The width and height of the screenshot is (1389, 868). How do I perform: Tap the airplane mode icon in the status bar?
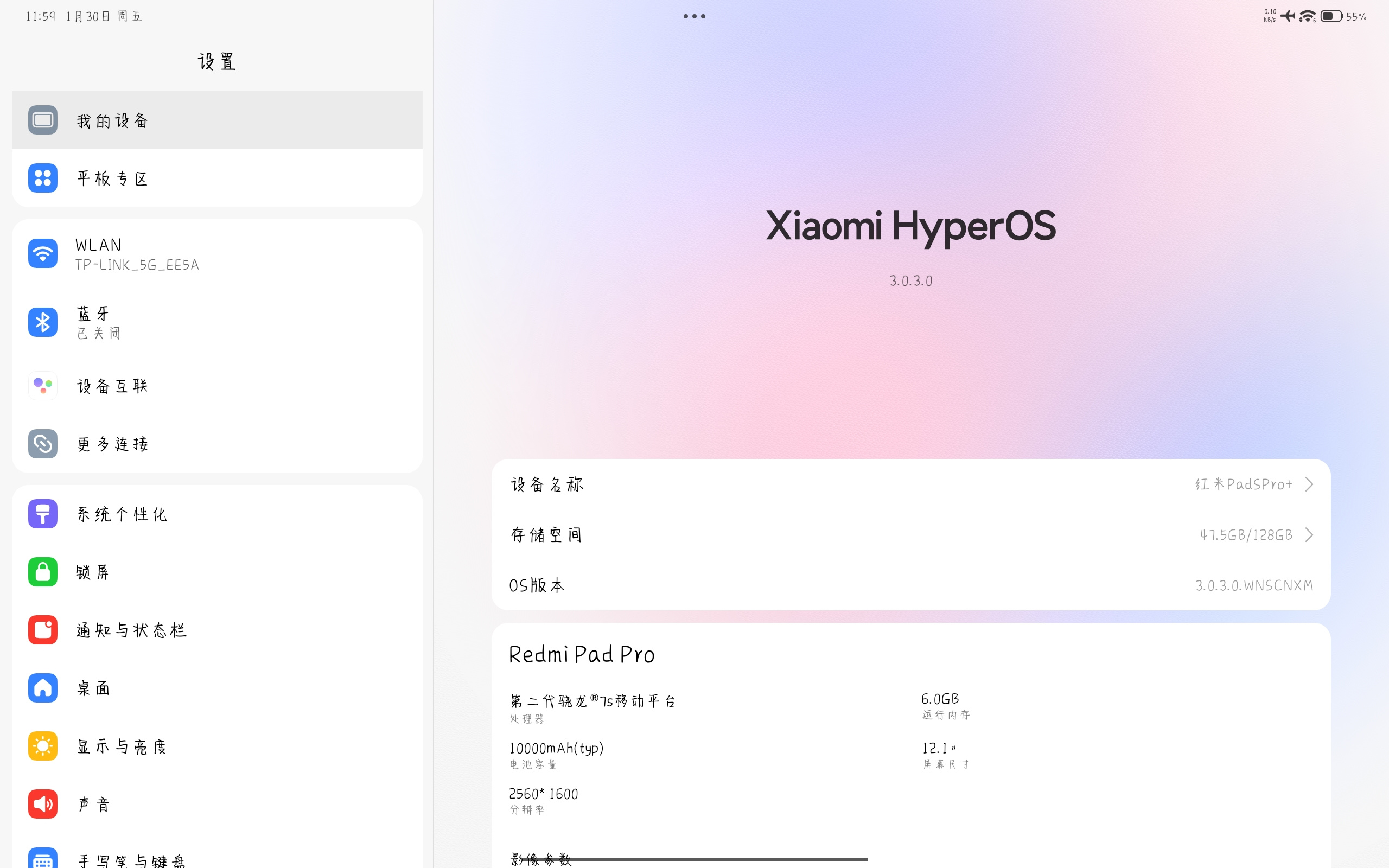1288,16
